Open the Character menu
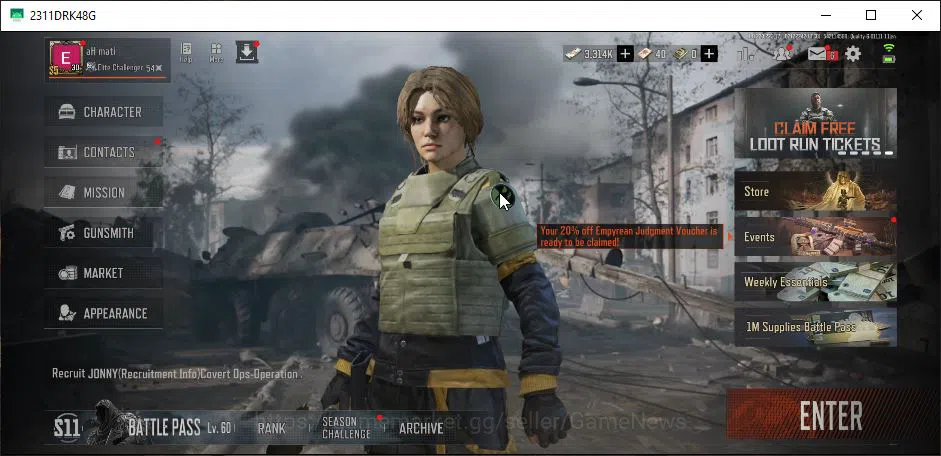The image size is (941, 456). tap(103, 112)
